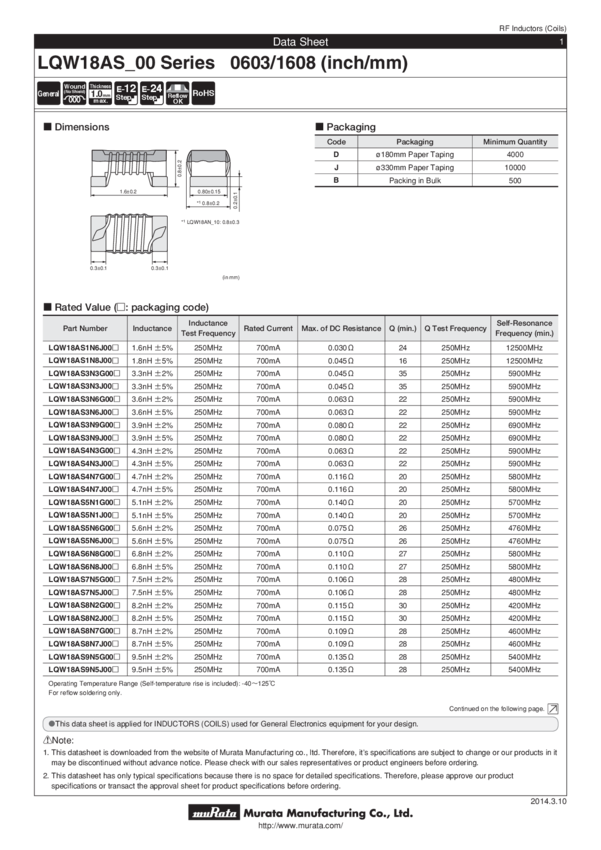
Task: Click the For reflow soldering only note
Action: point(85,693)
